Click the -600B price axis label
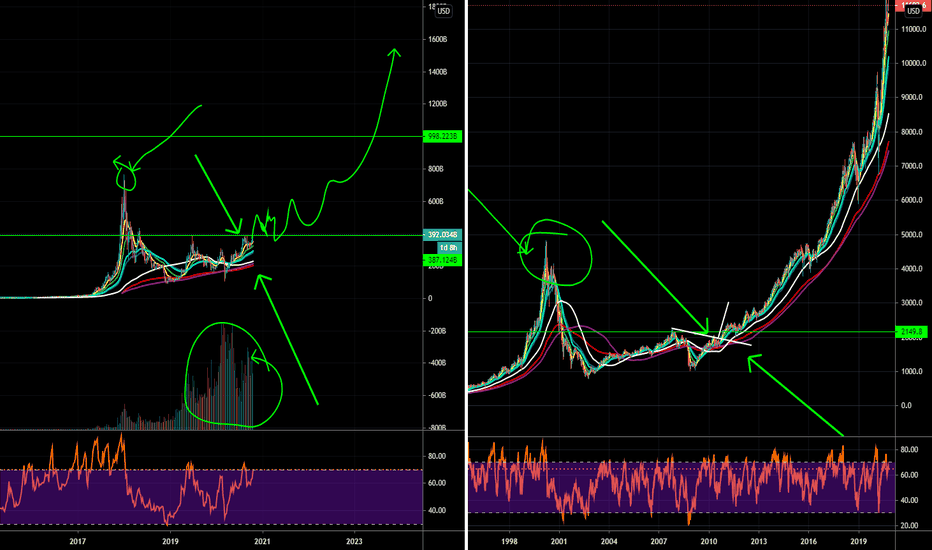 [437, 395]
